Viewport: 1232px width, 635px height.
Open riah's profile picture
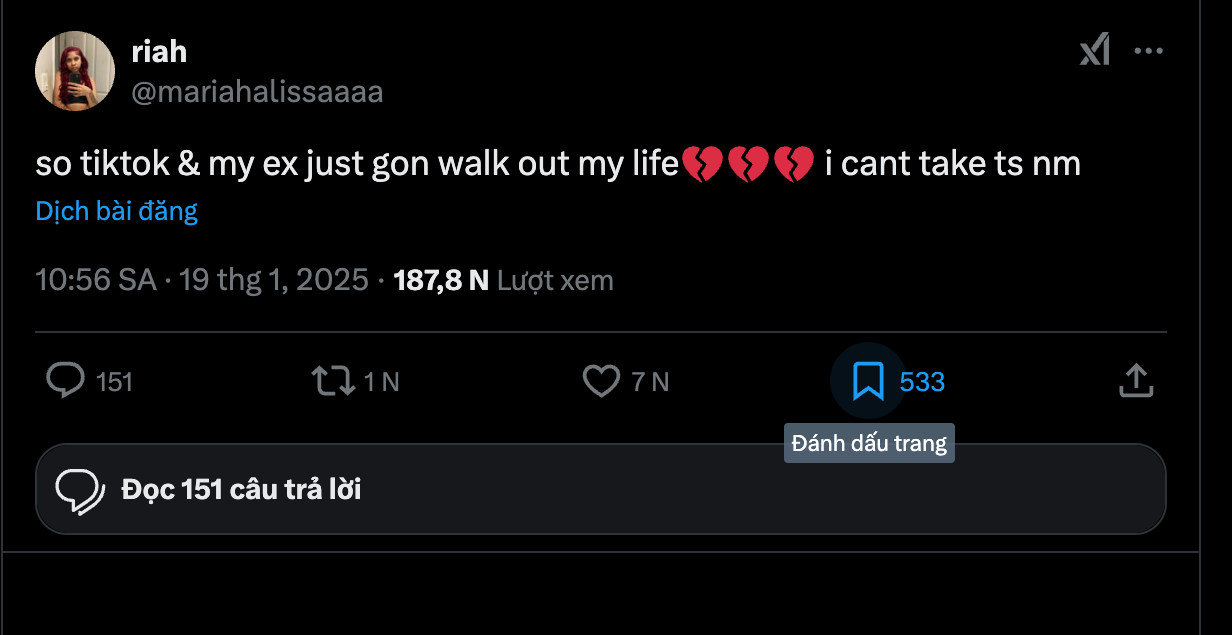(x=75, y=70)
